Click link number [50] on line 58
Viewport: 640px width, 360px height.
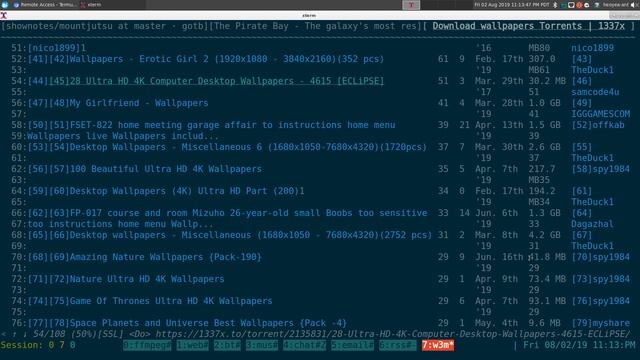[x=38, y=125]
